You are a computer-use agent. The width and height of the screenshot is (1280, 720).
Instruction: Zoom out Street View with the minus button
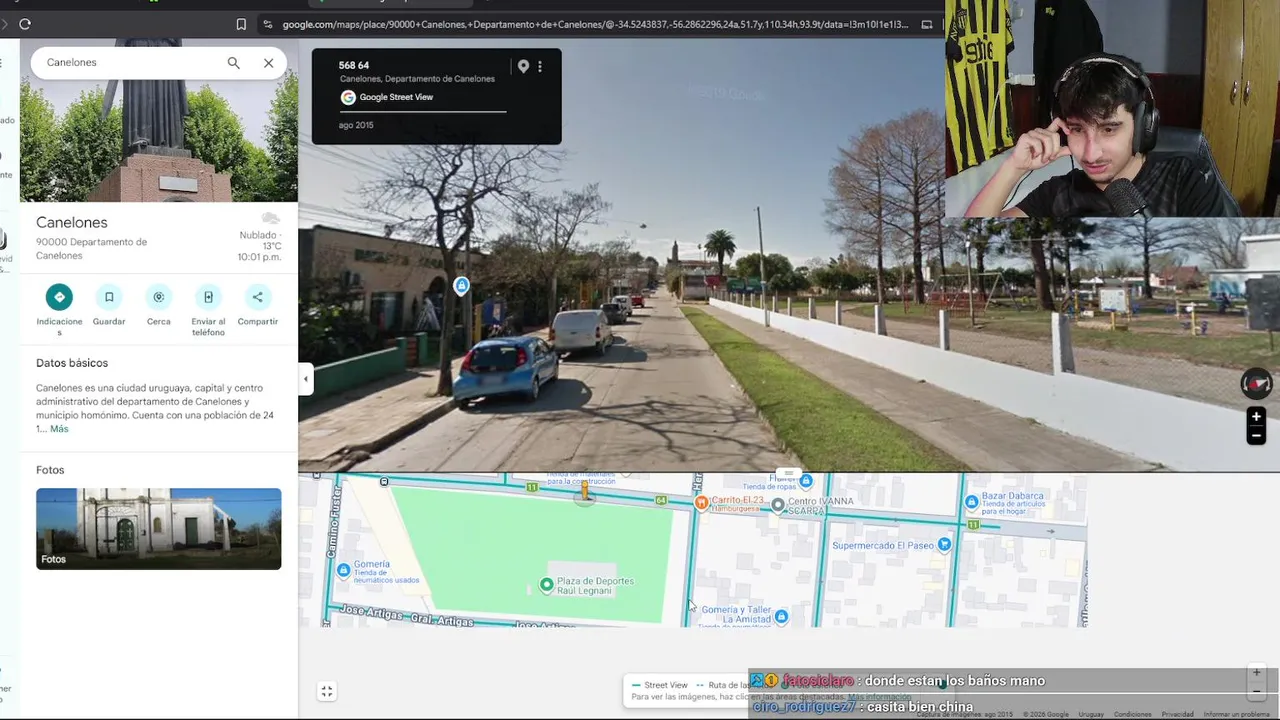tap(1256, 436)
